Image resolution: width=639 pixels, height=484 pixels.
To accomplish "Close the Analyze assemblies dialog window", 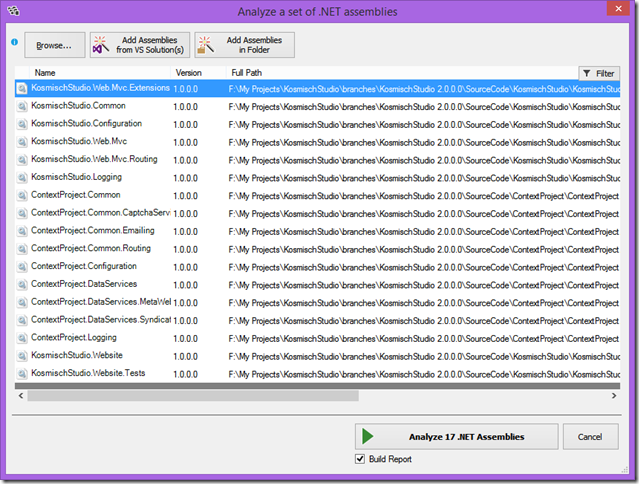I will pos(618,9).
